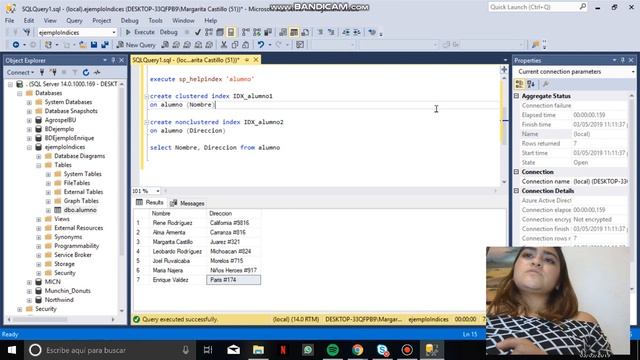640x360 pixels.
Task: Click the New Query button
Action: click(136, 45)
